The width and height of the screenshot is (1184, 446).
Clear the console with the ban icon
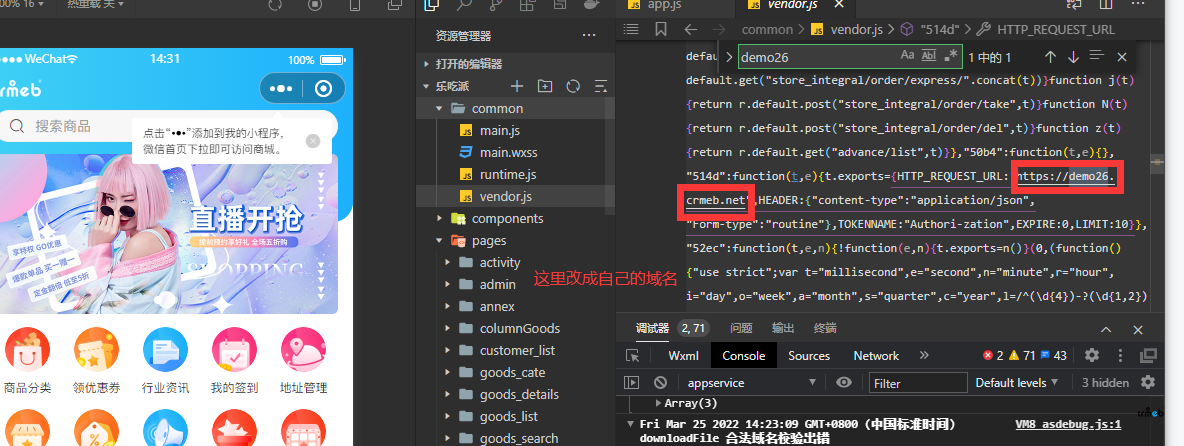(x=660, y=383)
